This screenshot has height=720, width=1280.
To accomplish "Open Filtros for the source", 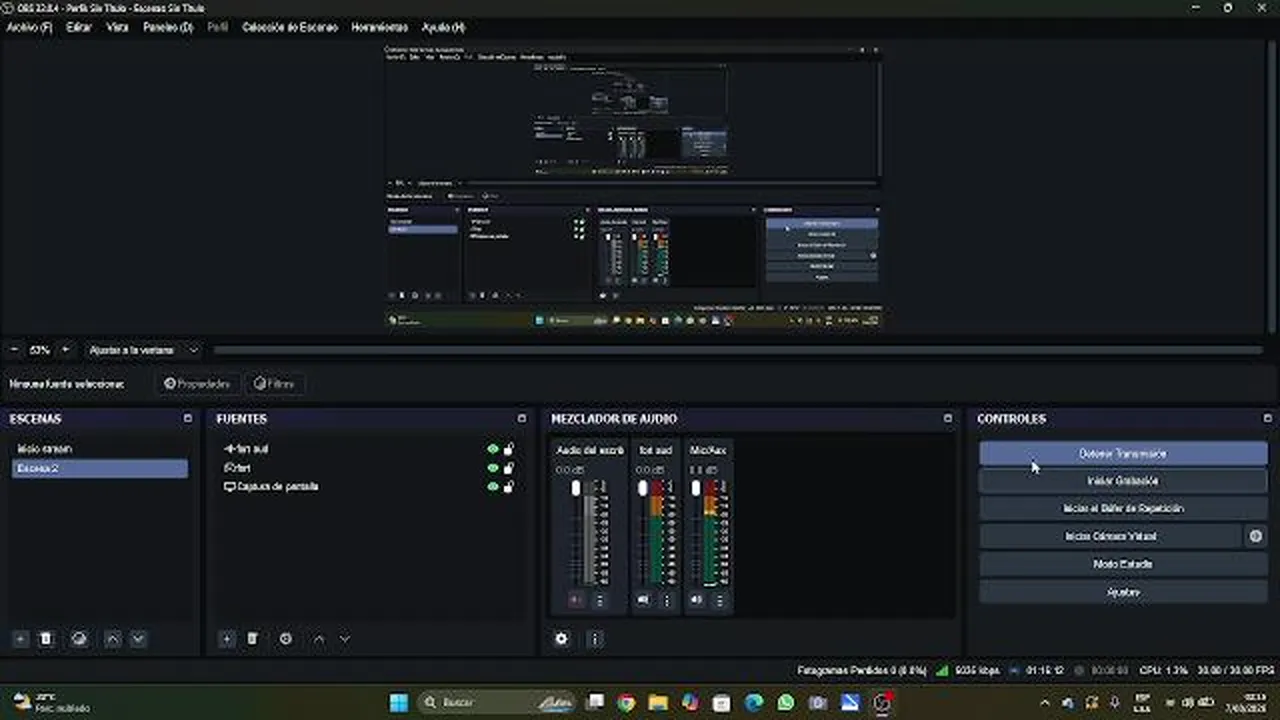I will 274,383.
